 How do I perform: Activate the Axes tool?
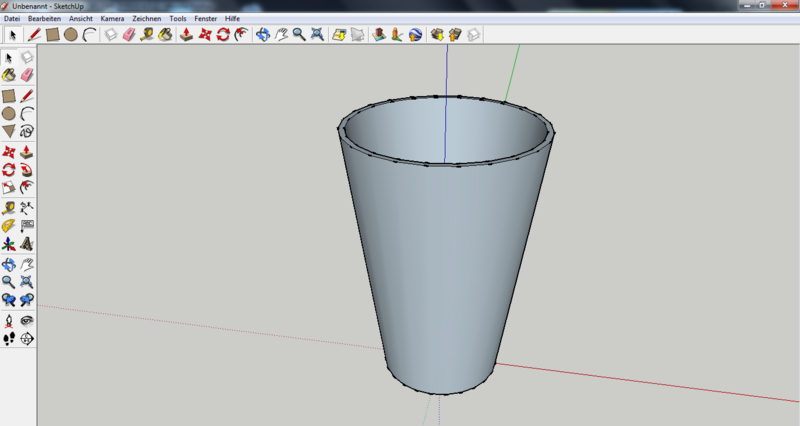(8, 244)
